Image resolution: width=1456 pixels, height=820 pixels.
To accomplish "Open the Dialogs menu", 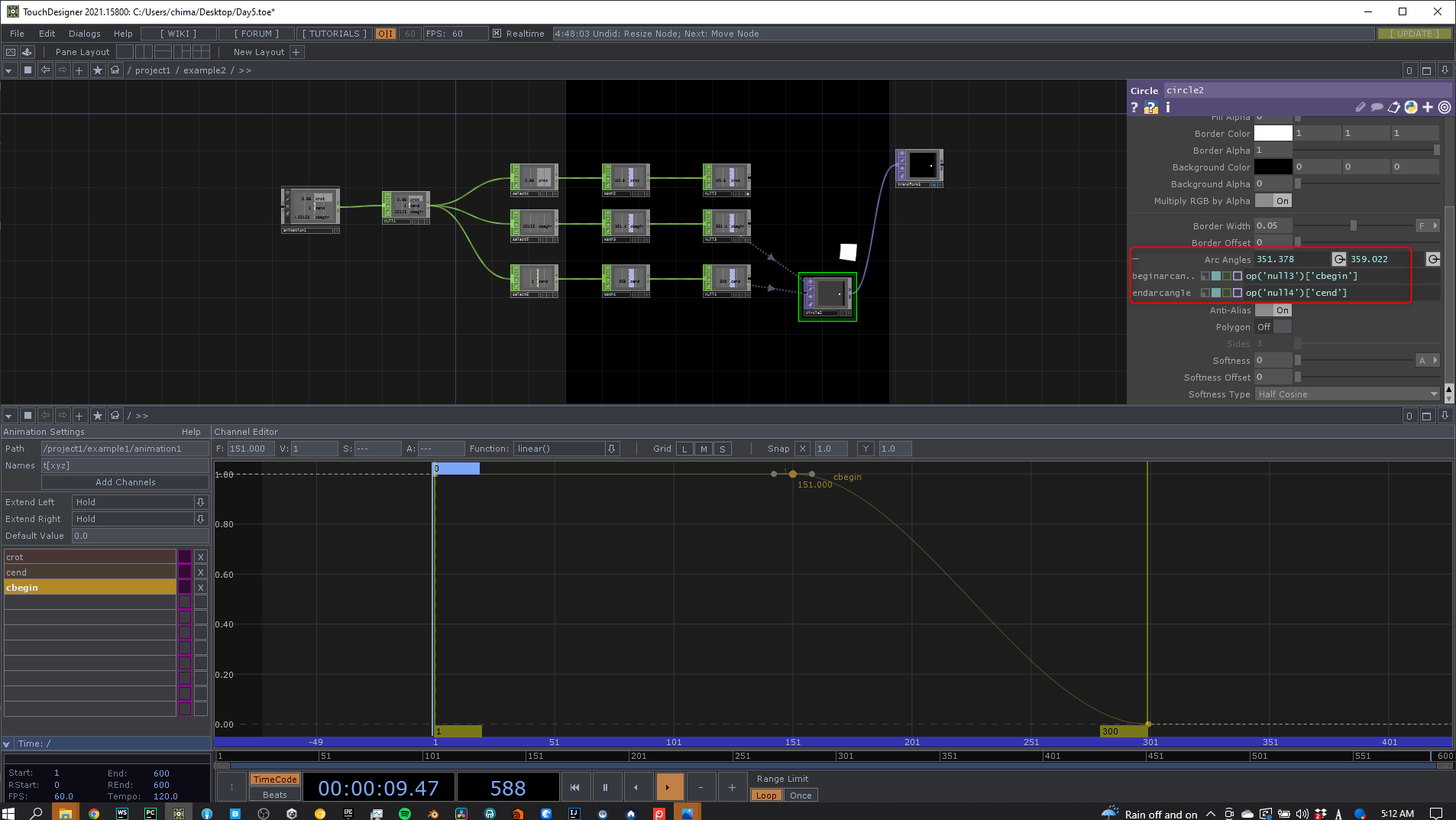I will (x=84, y=34).
